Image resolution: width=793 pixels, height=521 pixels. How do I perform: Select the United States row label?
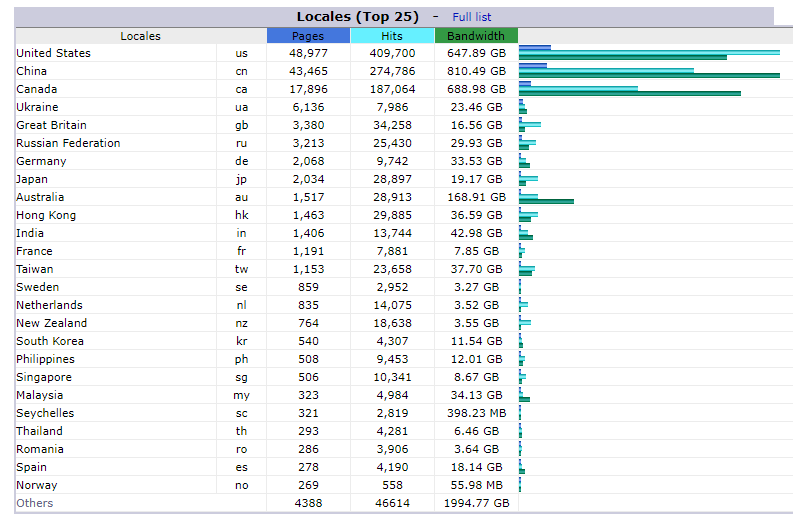click(53, 54)
